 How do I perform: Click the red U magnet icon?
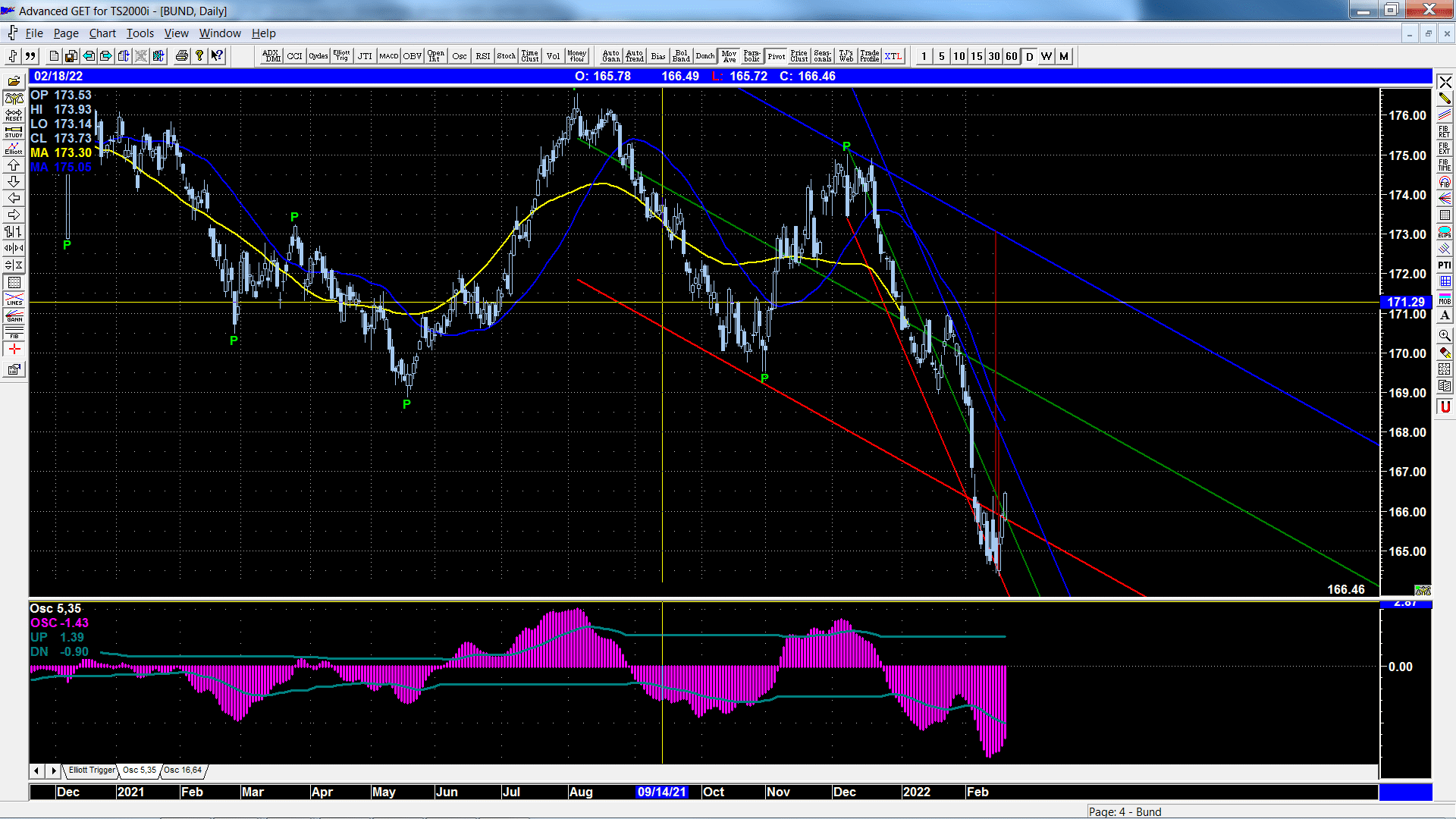[1445, 407]
